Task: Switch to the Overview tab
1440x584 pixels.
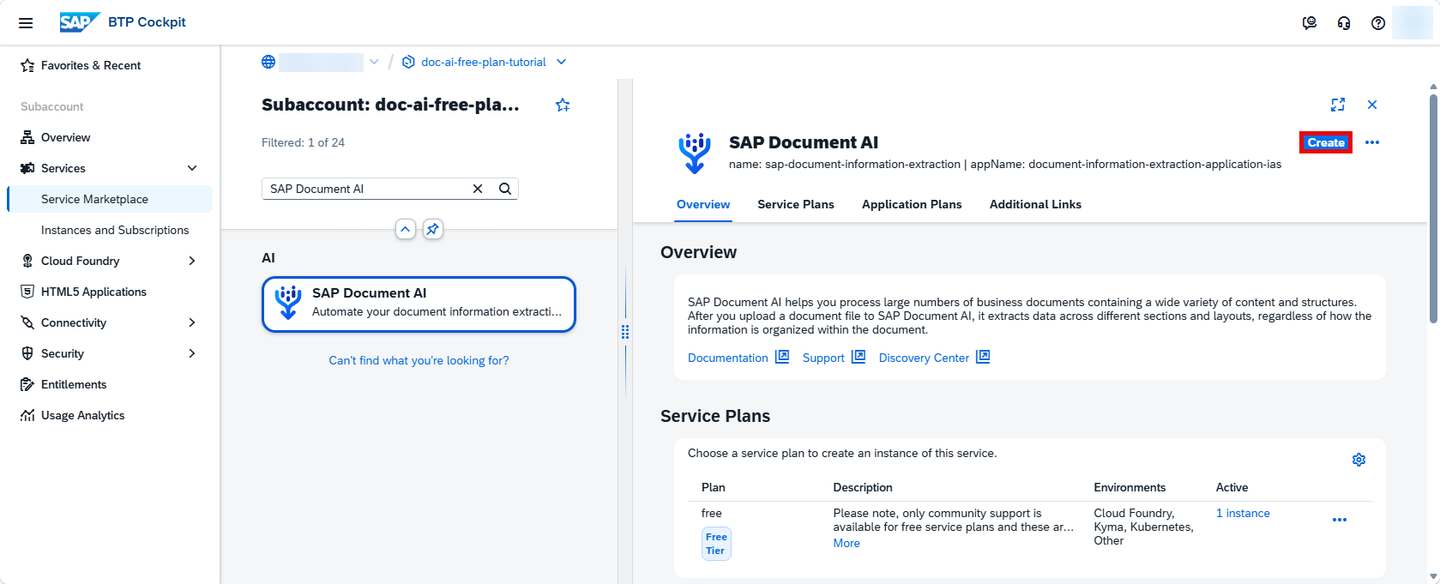Action: (703, 204)
